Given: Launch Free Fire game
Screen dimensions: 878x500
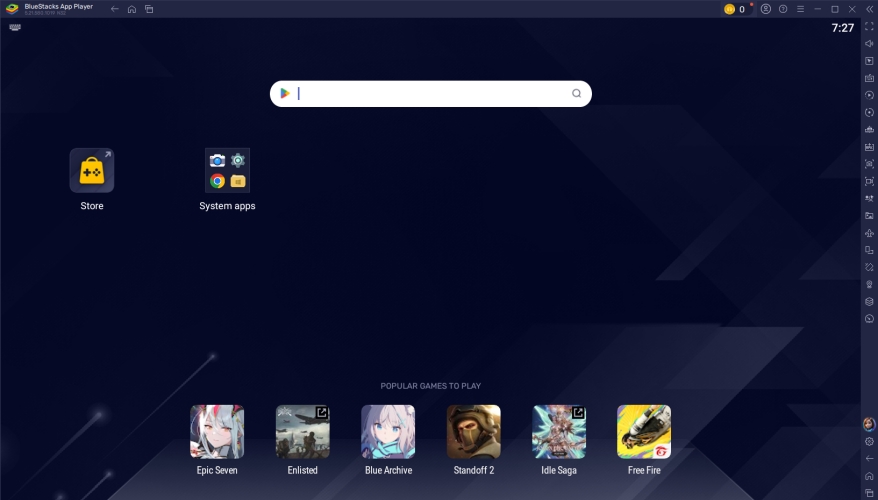Looking at the screenshot, I should point(644,432).
